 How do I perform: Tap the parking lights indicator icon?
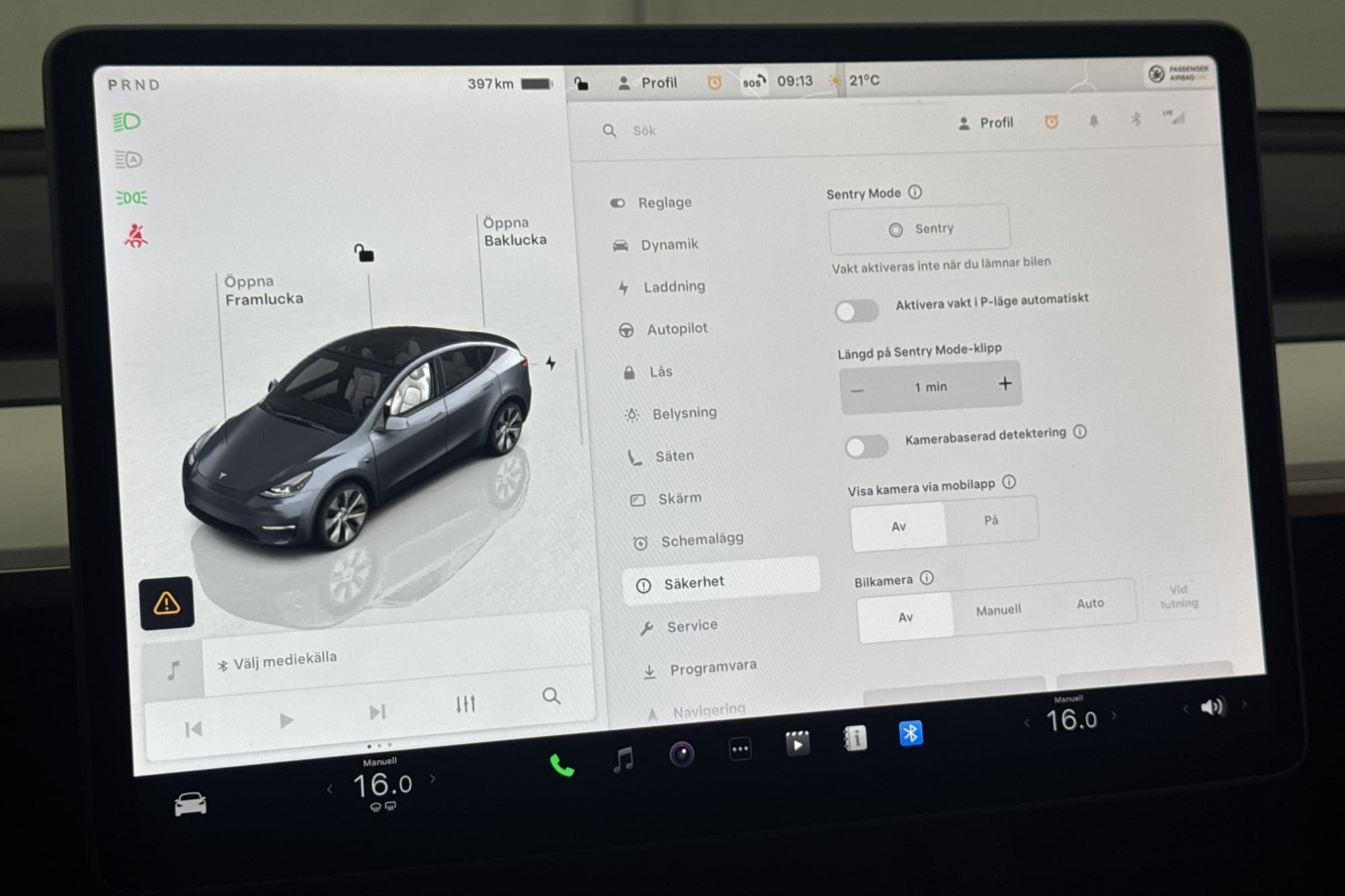click(131, 198)
